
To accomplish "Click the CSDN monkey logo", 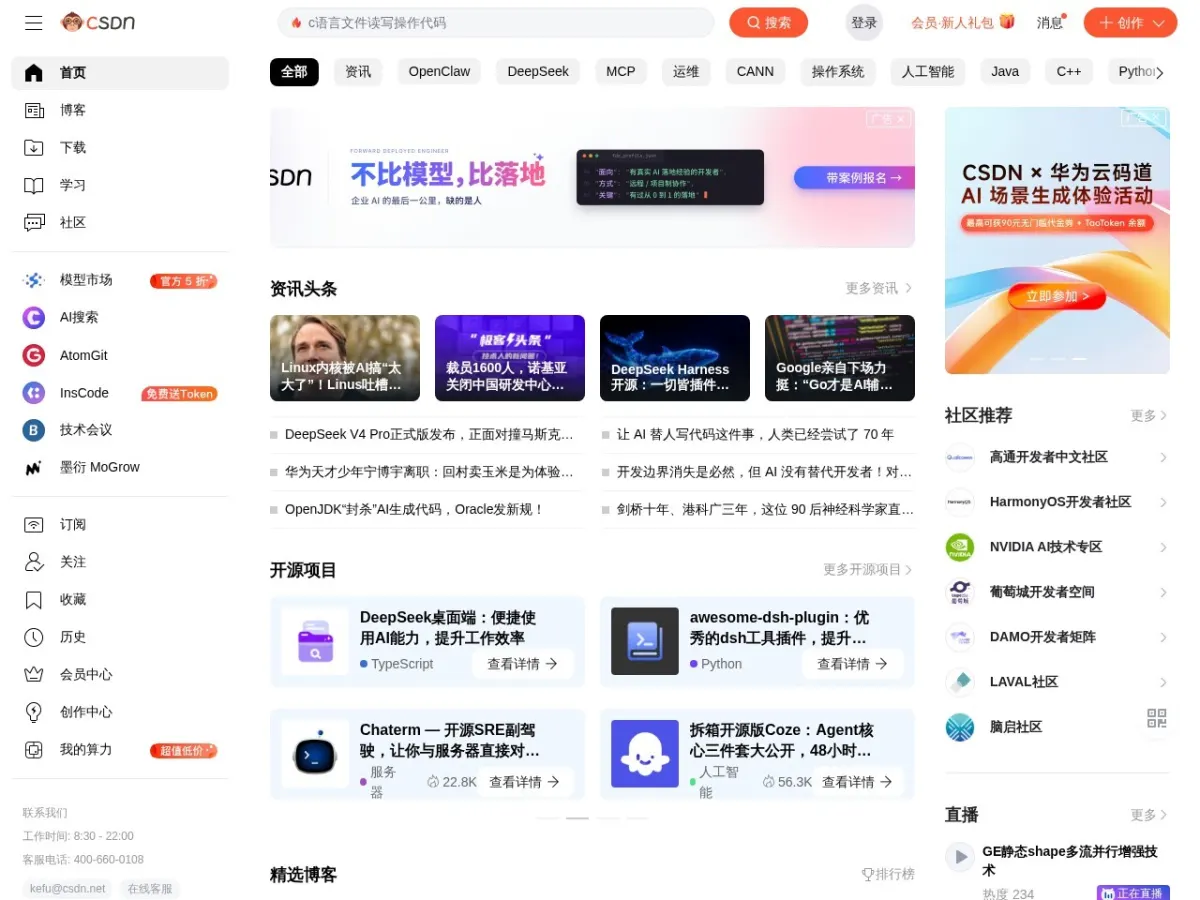I will (x=98, y=22).
